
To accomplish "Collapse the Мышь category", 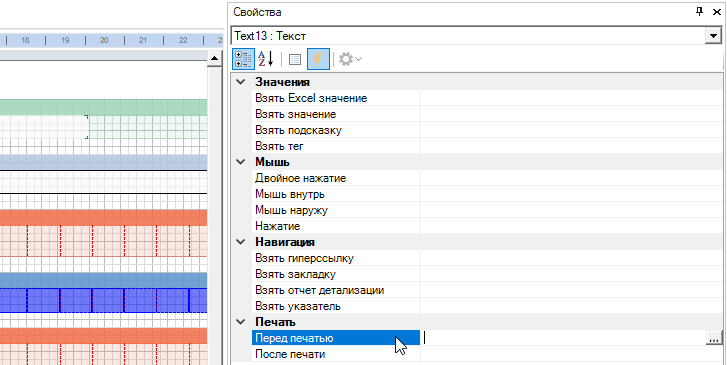I will 241,162.
